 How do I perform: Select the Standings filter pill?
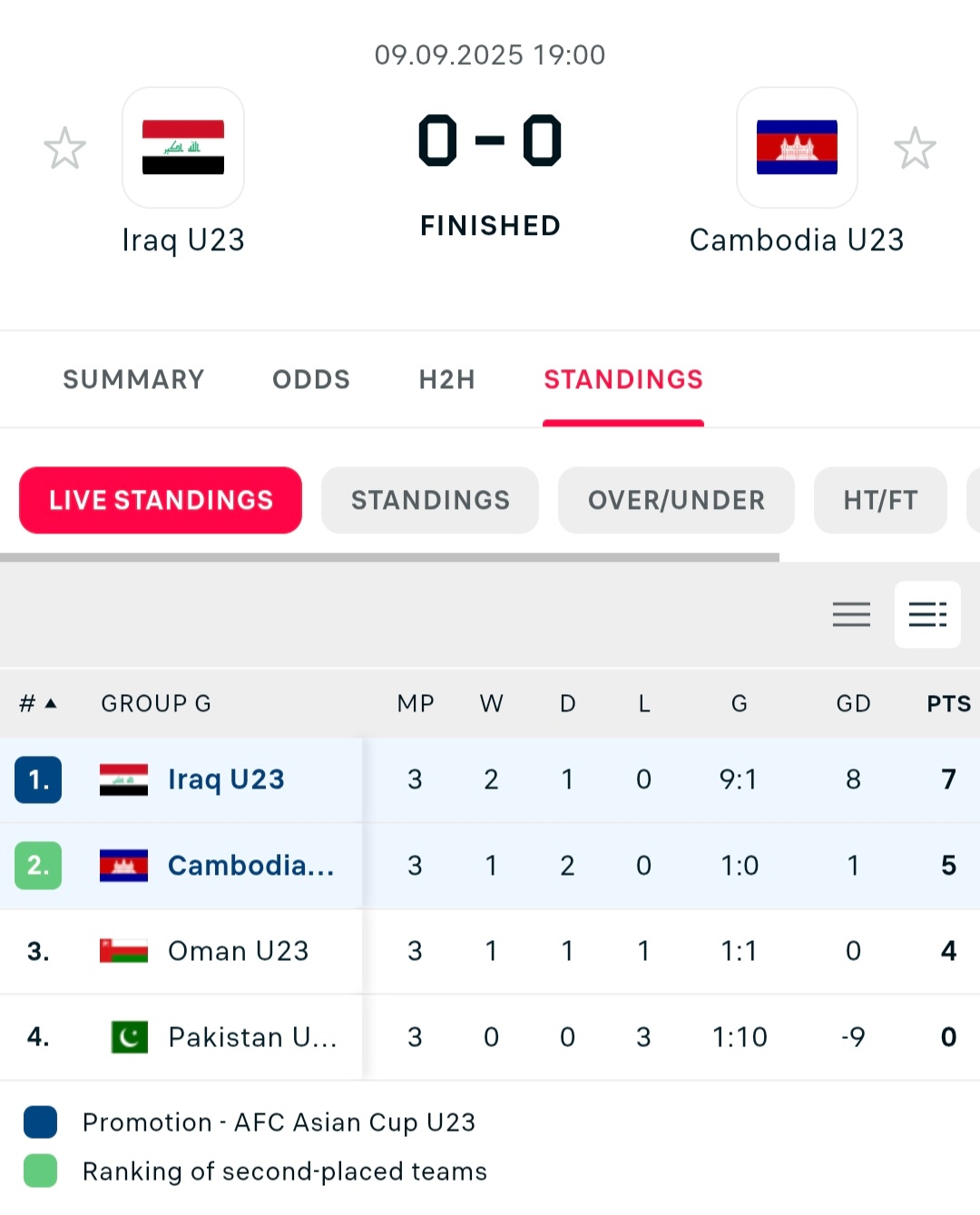(x=430, y=500)
